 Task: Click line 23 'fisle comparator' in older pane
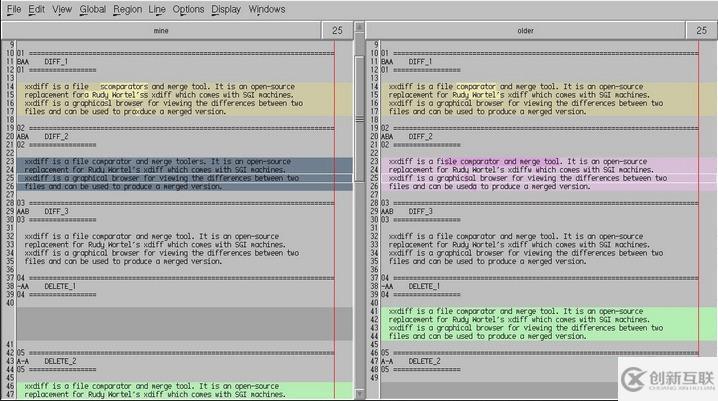pos(468,162)
